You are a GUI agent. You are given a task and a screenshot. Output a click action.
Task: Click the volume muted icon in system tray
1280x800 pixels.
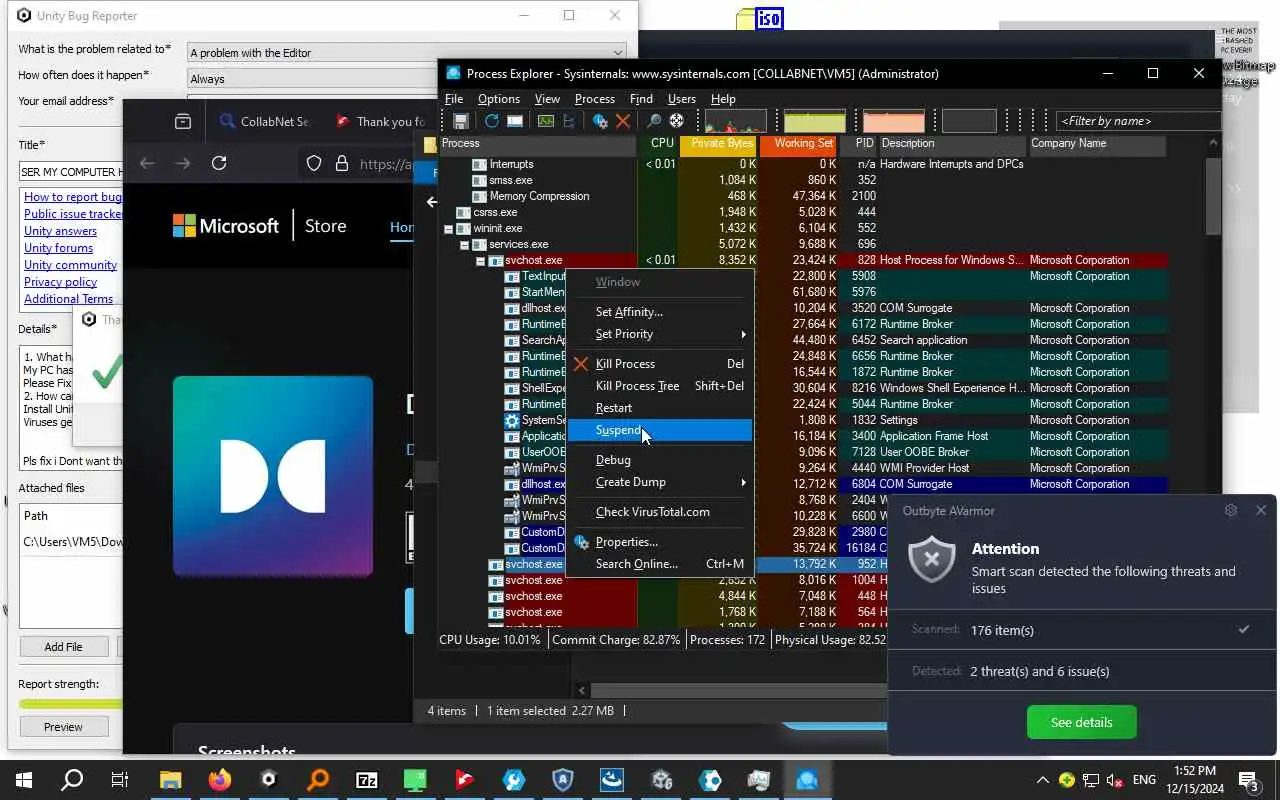[x=1115, y=780]
